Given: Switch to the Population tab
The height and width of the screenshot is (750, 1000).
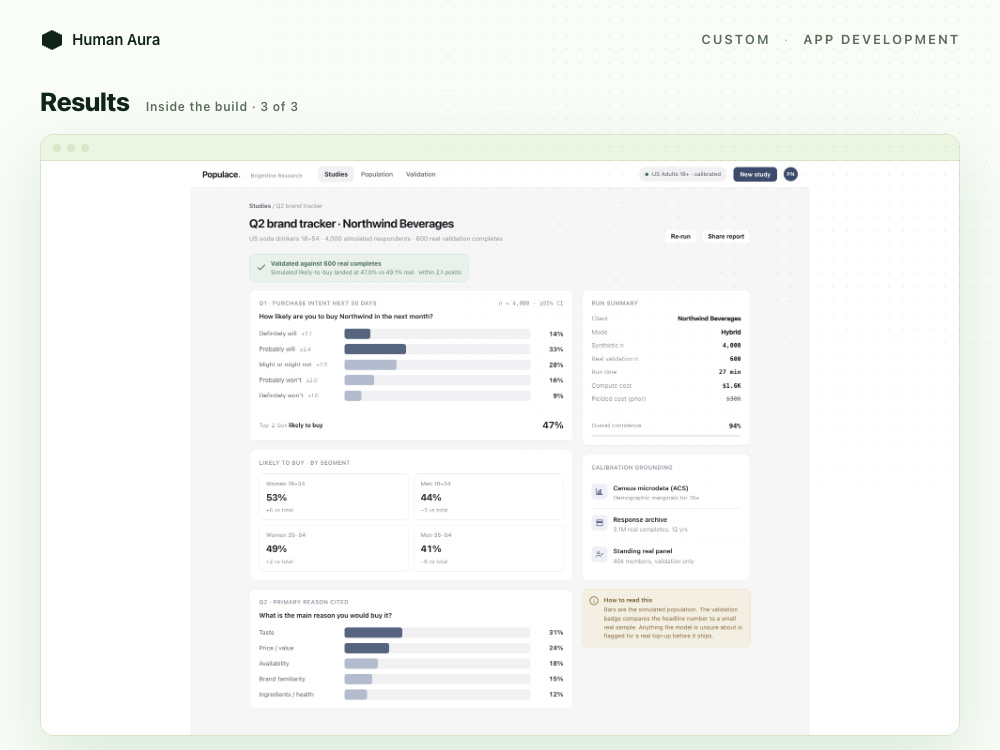Looking at the screenshot, I should [377, 174].
